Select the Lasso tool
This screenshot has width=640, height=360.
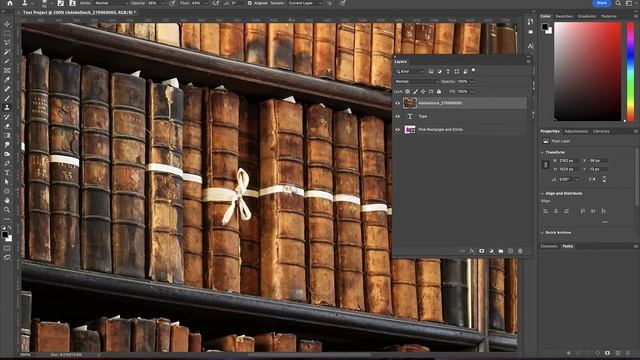(x=7, y=42)
